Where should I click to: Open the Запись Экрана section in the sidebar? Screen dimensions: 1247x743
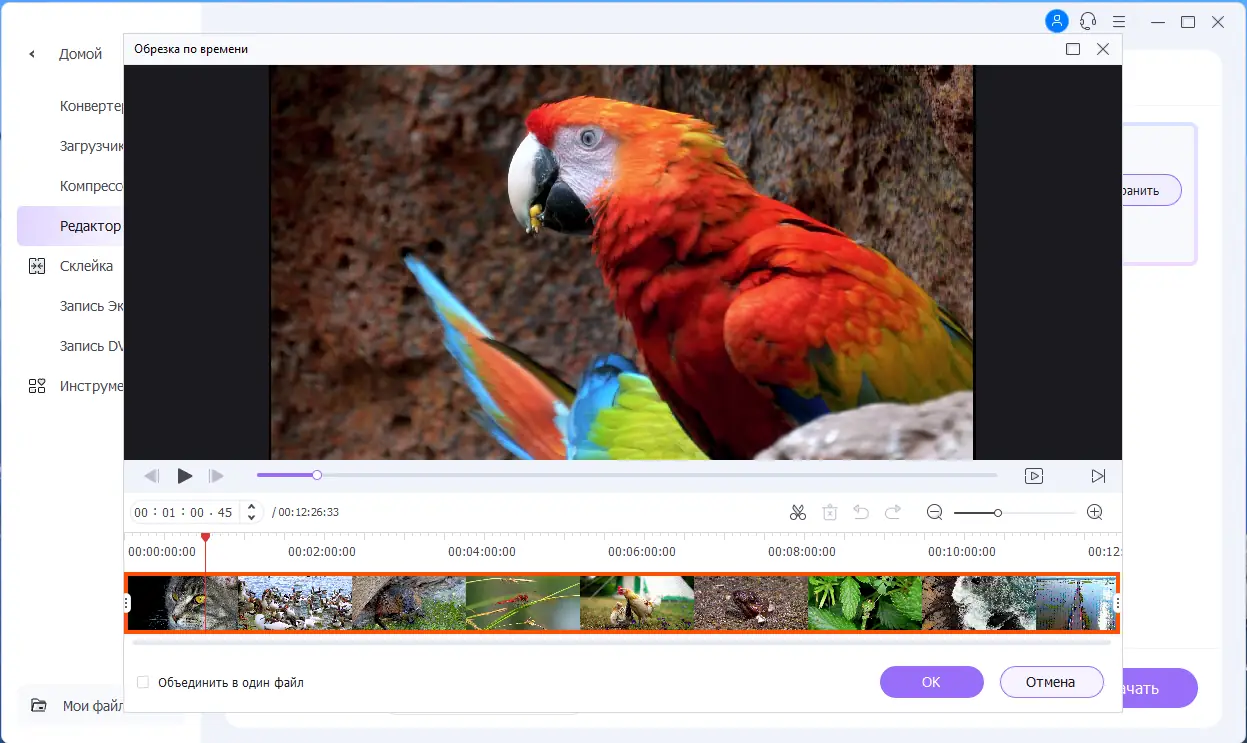[91, 306]
